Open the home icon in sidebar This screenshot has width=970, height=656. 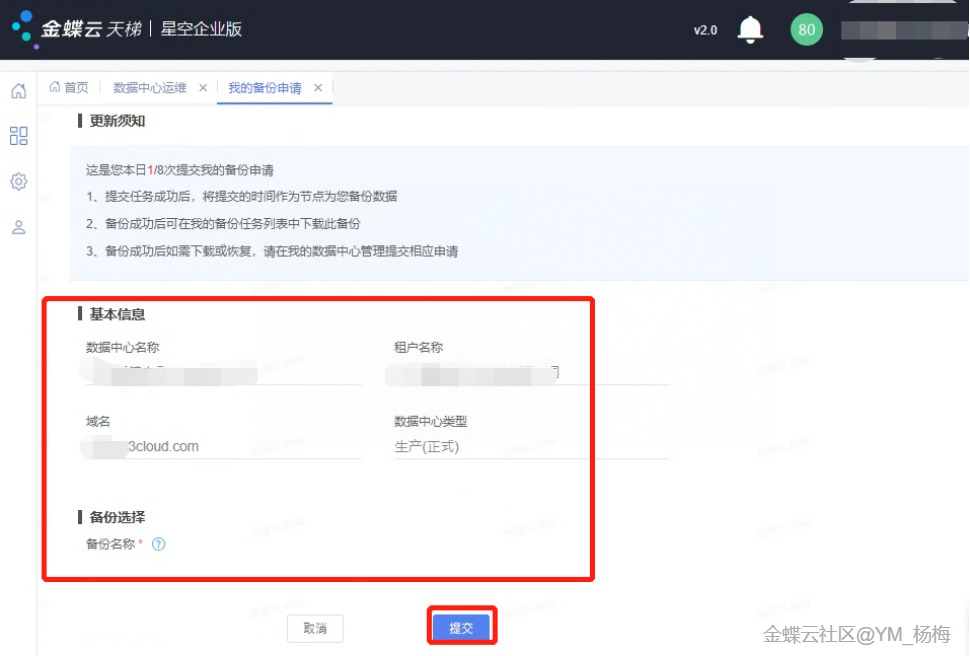19,91
